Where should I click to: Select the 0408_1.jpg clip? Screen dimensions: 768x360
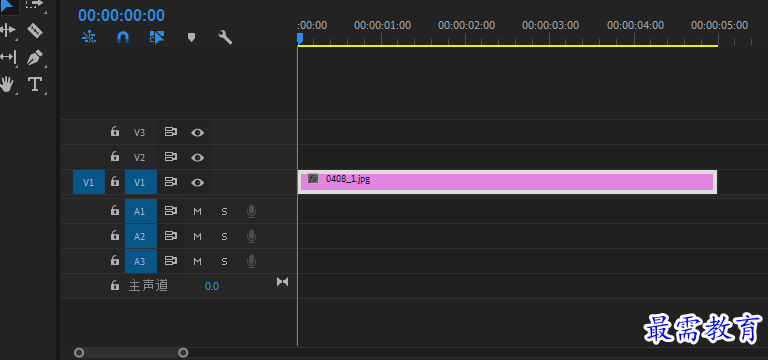[x=507, y=182]
